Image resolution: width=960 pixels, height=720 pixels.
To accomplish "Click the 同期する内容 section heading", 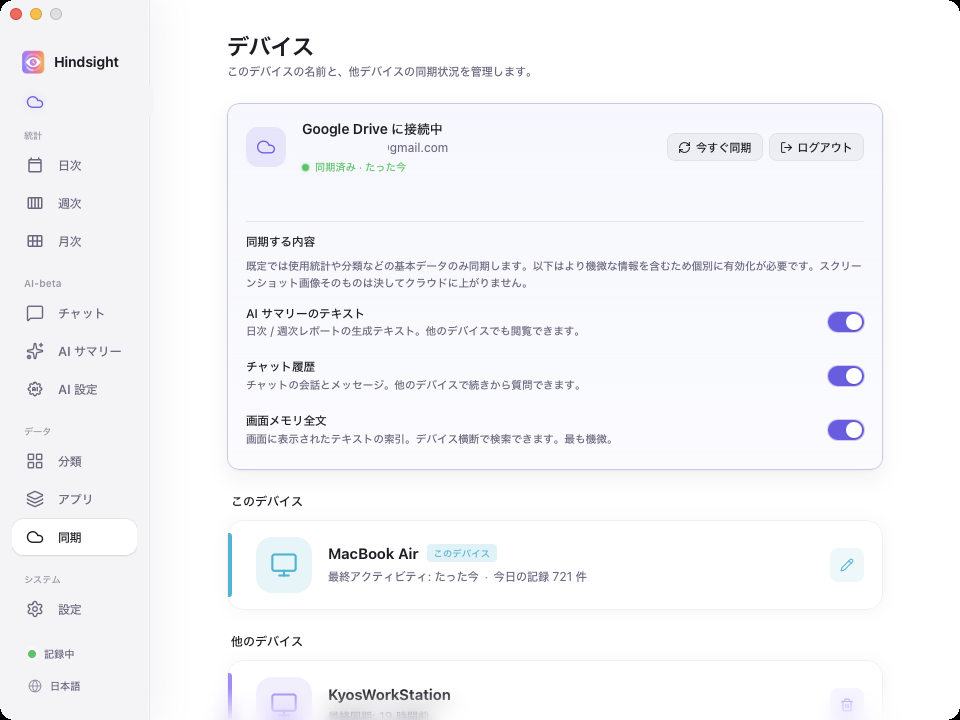I will click(280, 242).
